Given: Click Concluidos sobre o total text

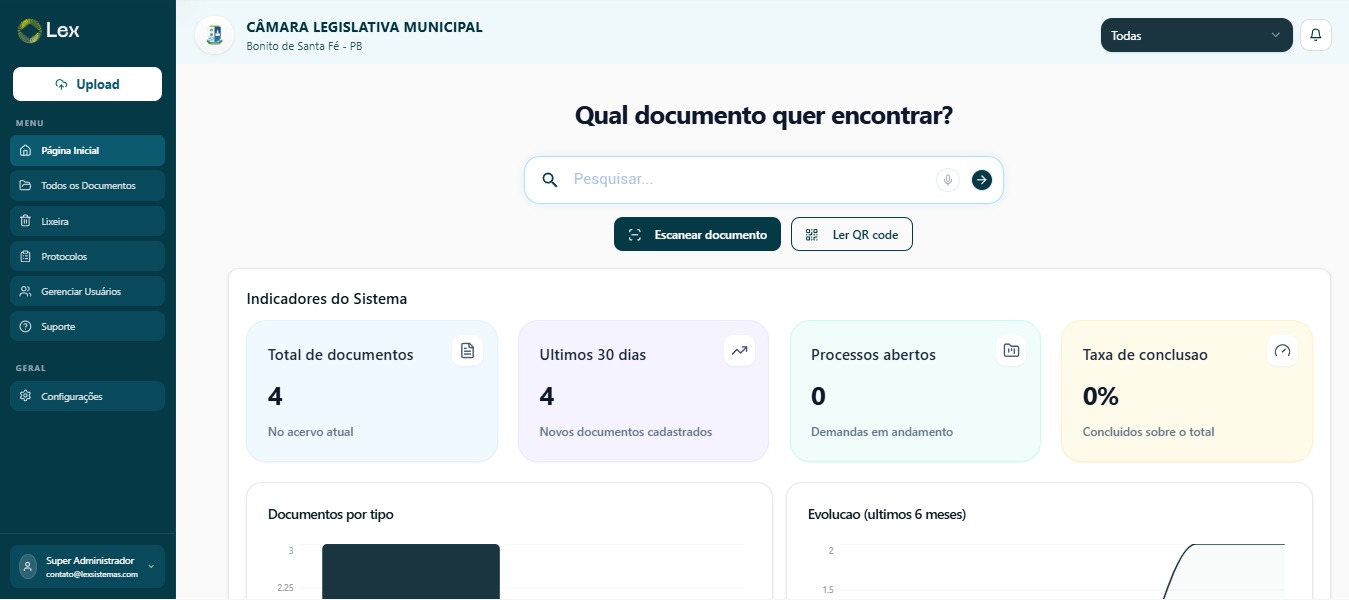Looking at the screenshot, I should 1148,432.
